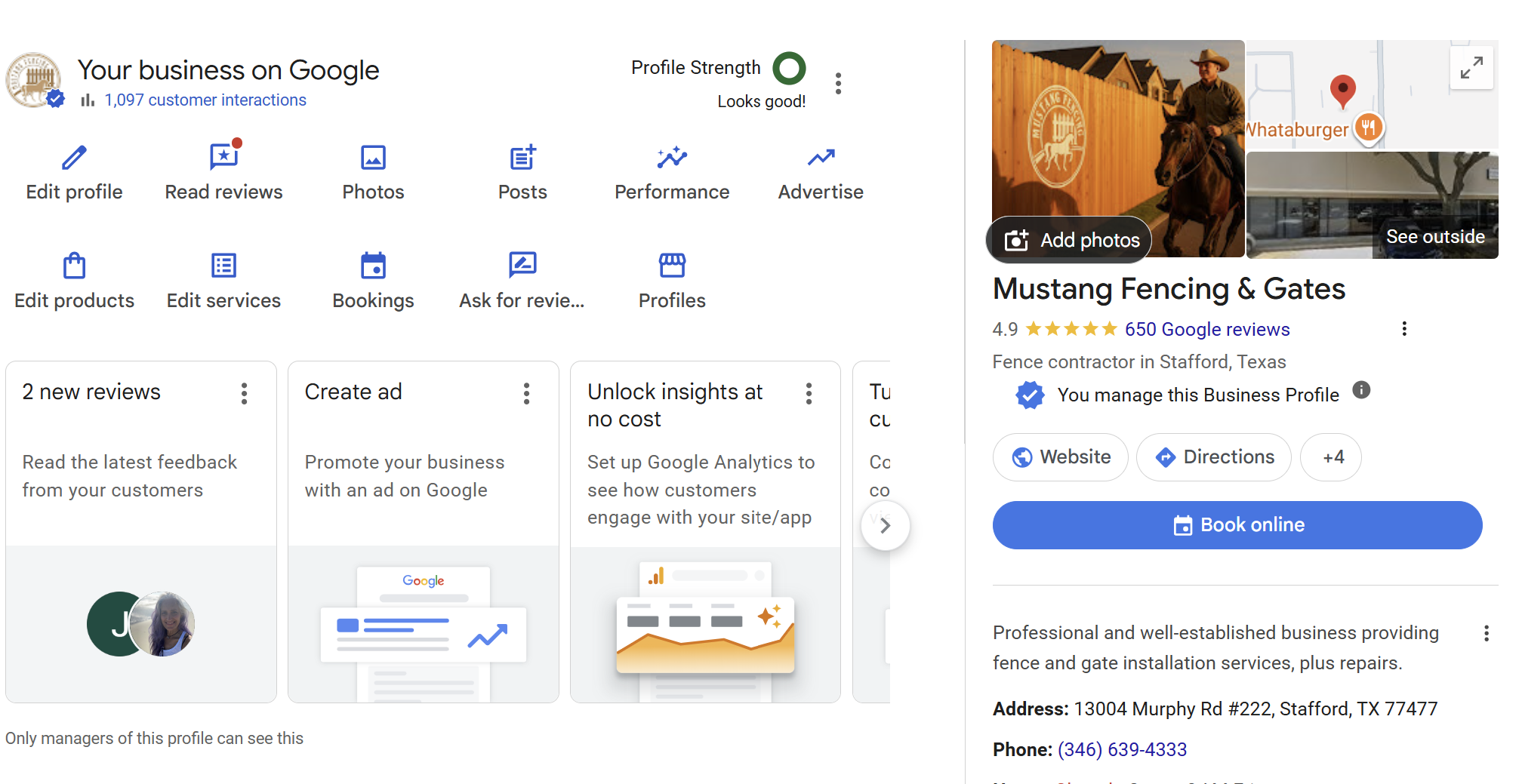Open the Advertise icon
The width and height of the screenshot is (1522, 784).
[x=821, y=157]
